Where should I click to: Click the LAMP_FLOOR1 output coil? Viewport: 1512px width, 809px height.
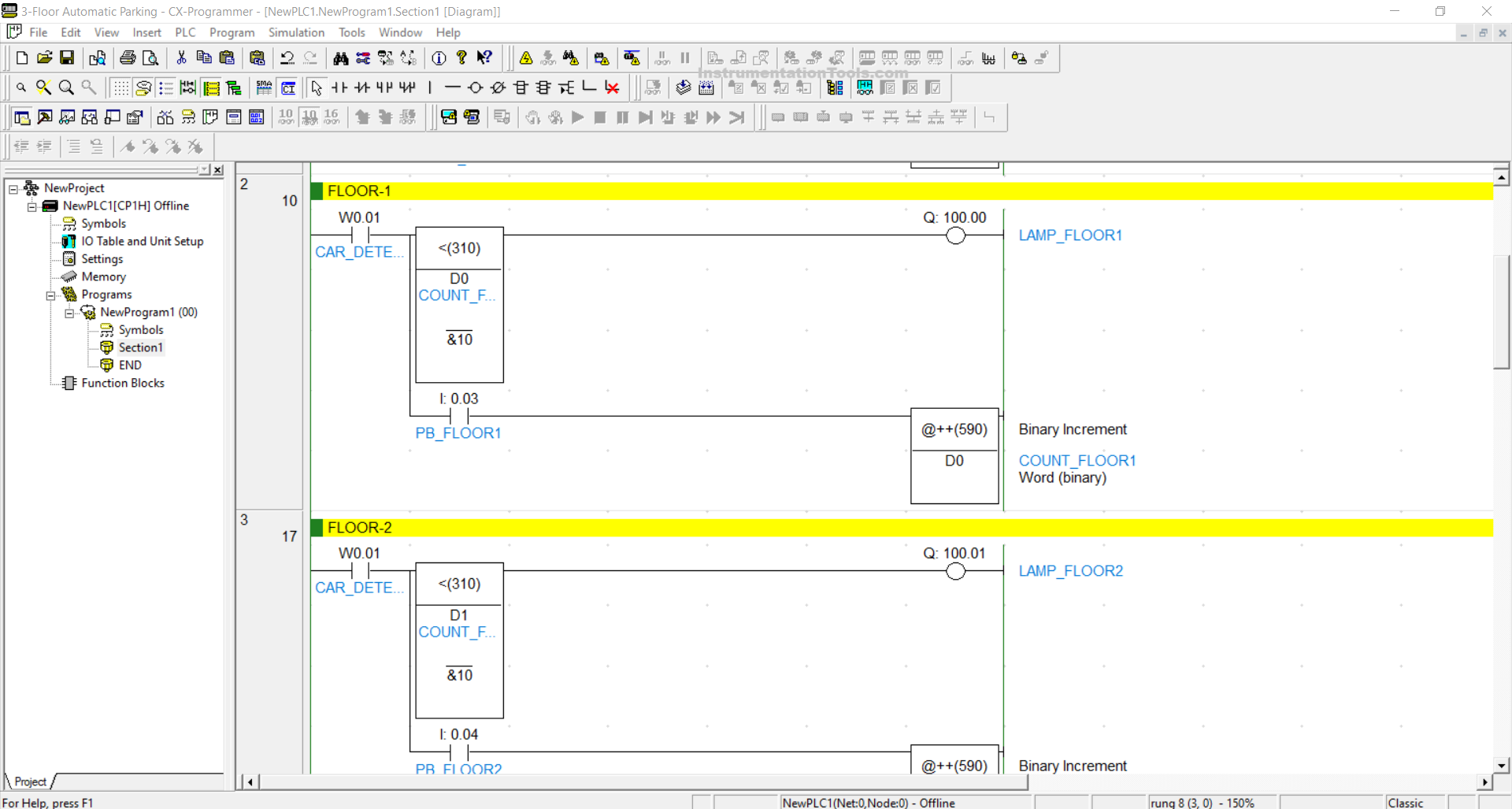coord(955,236)
